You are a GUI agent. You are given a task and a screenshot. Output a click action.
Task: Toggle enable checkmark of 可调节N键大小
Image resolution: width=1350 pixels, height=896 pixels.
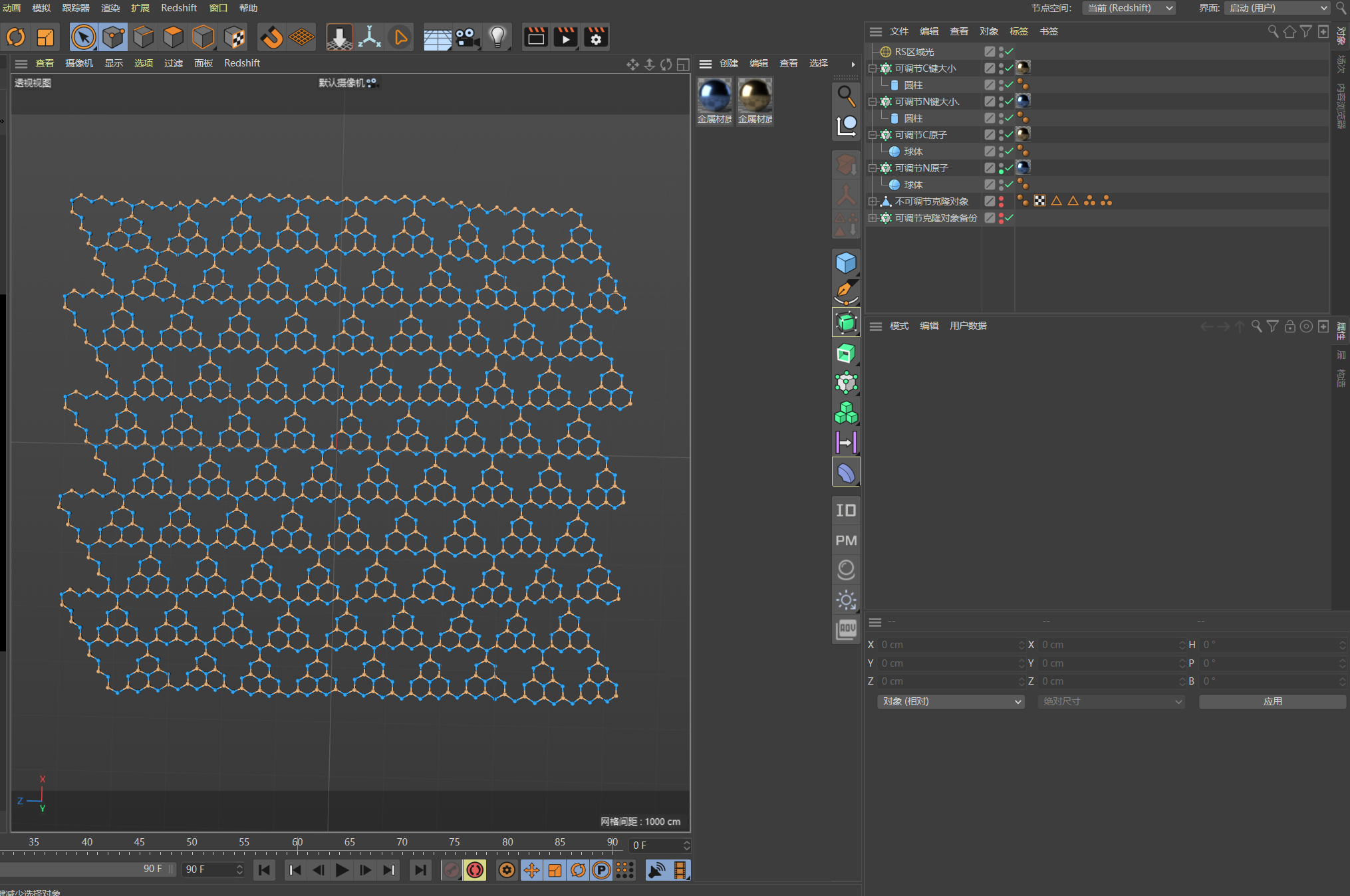[1010, 102]
